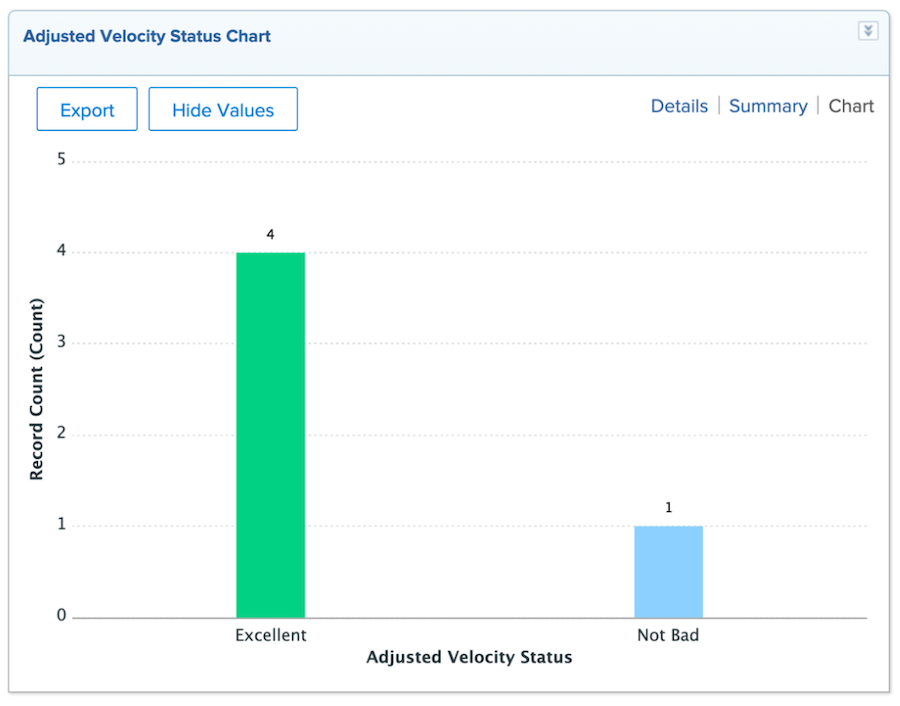Click the y-axis tick label 4

coord(61,252)
